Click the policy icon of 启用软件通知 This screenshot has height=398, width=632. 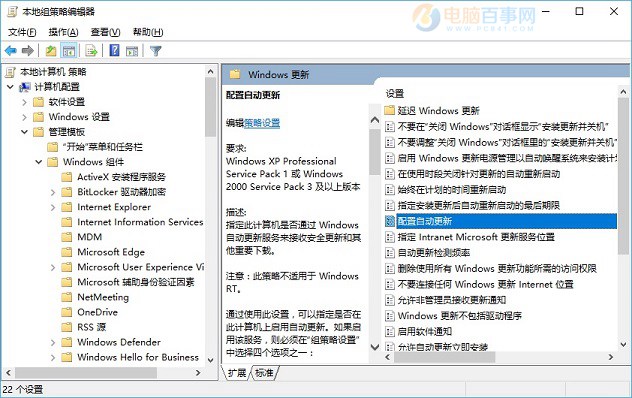389,331
